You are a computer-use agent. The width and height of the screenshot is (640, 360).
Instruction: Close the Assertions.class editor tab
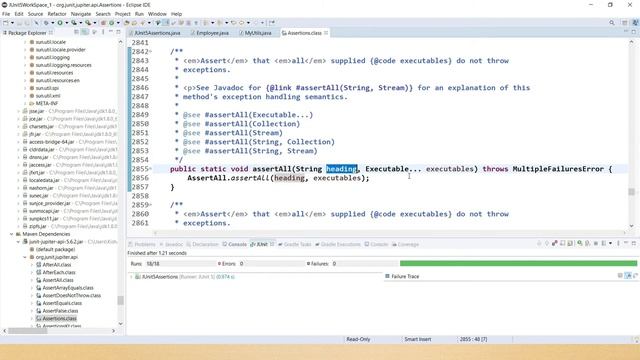(326, 33)
